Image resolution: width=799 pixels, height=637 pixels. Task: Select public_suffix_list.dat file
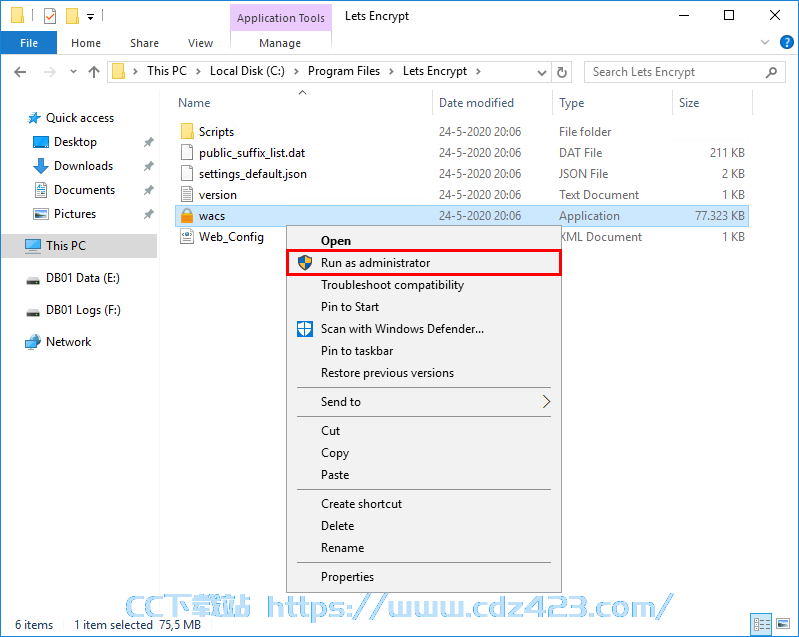(x=252, y=153)
